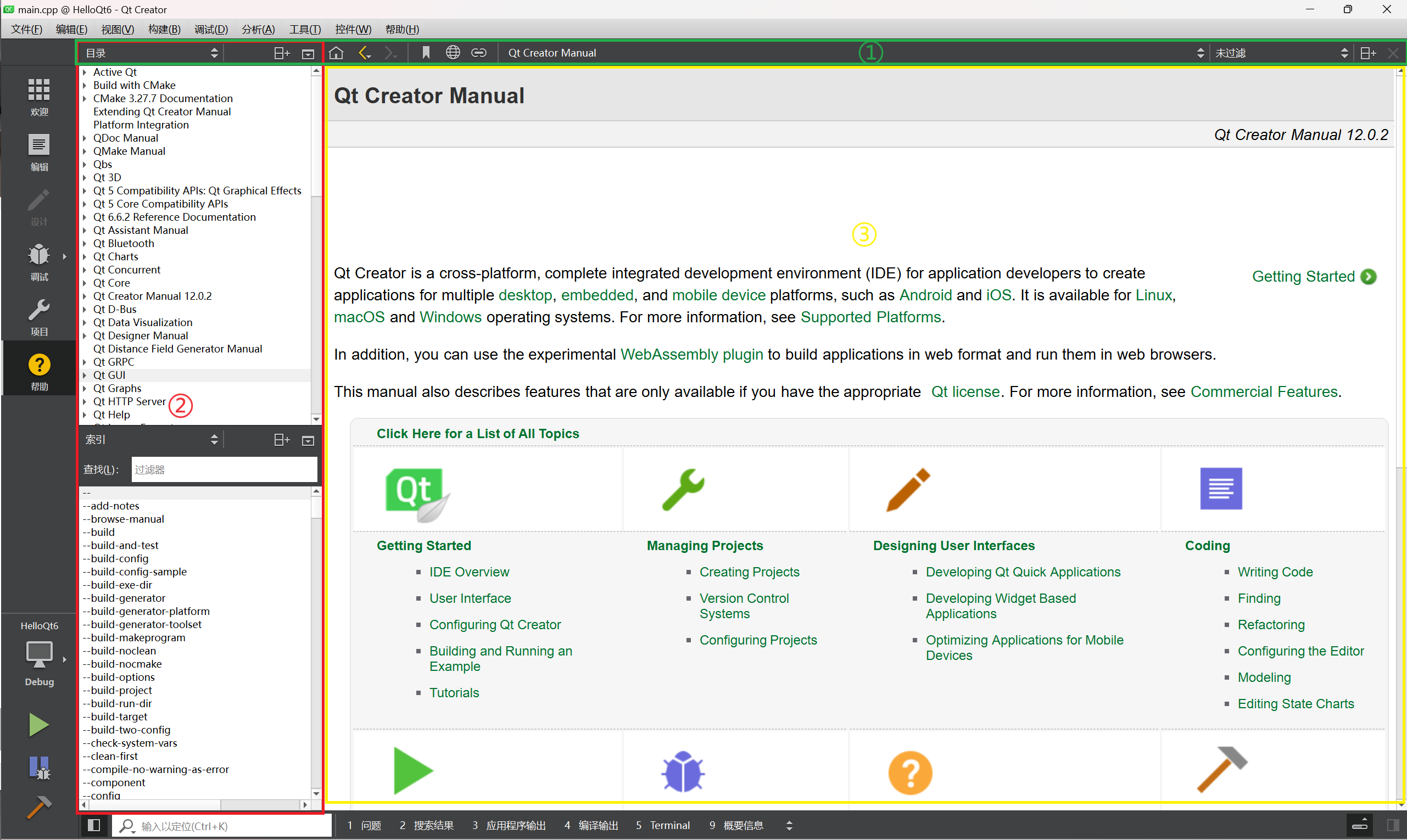Switch to Debug (调试) mode
Viewport: 1407px width, 840px height.
(38, 262)
